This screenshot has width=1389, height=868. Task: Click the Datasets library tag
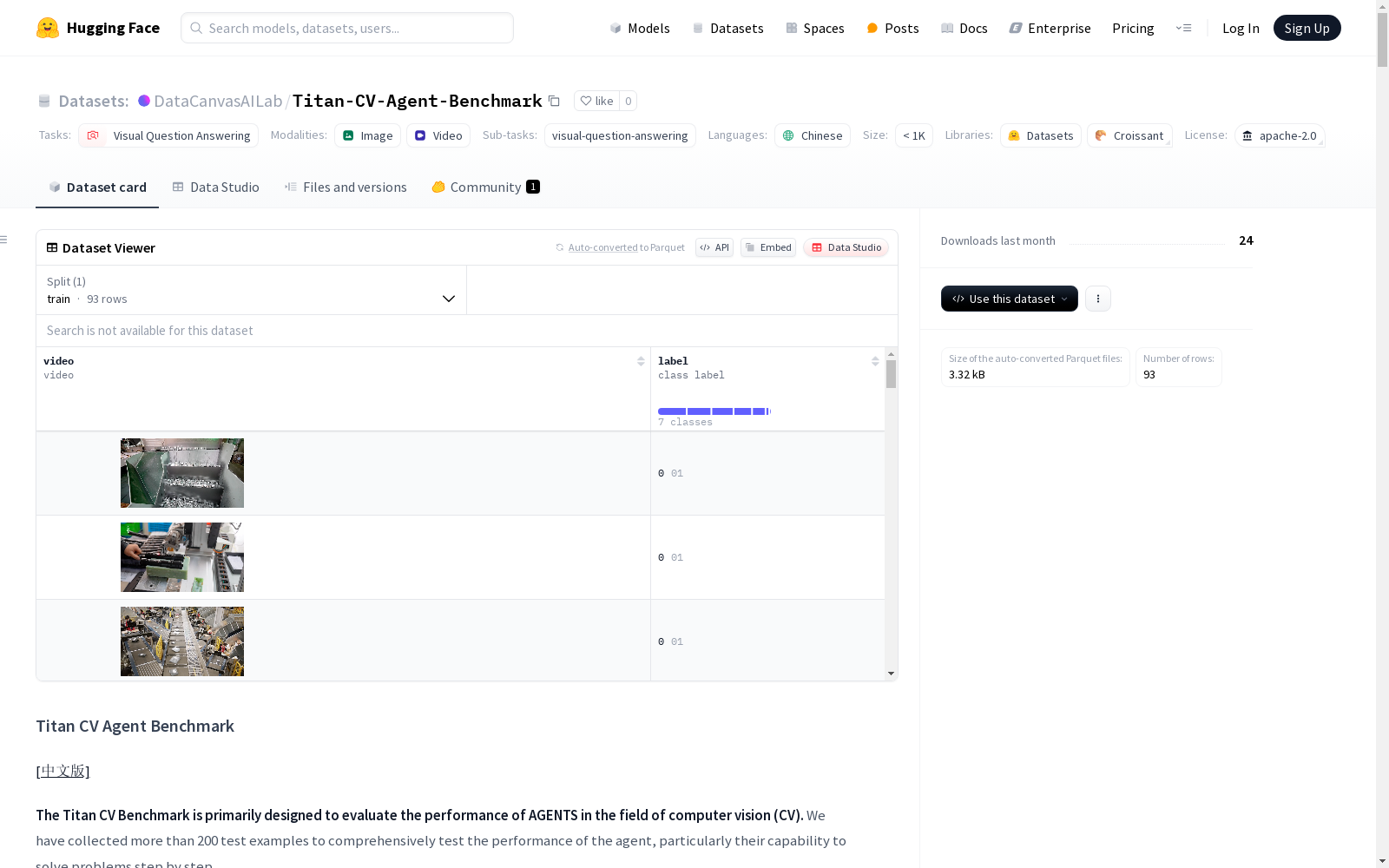point(1041,135)
